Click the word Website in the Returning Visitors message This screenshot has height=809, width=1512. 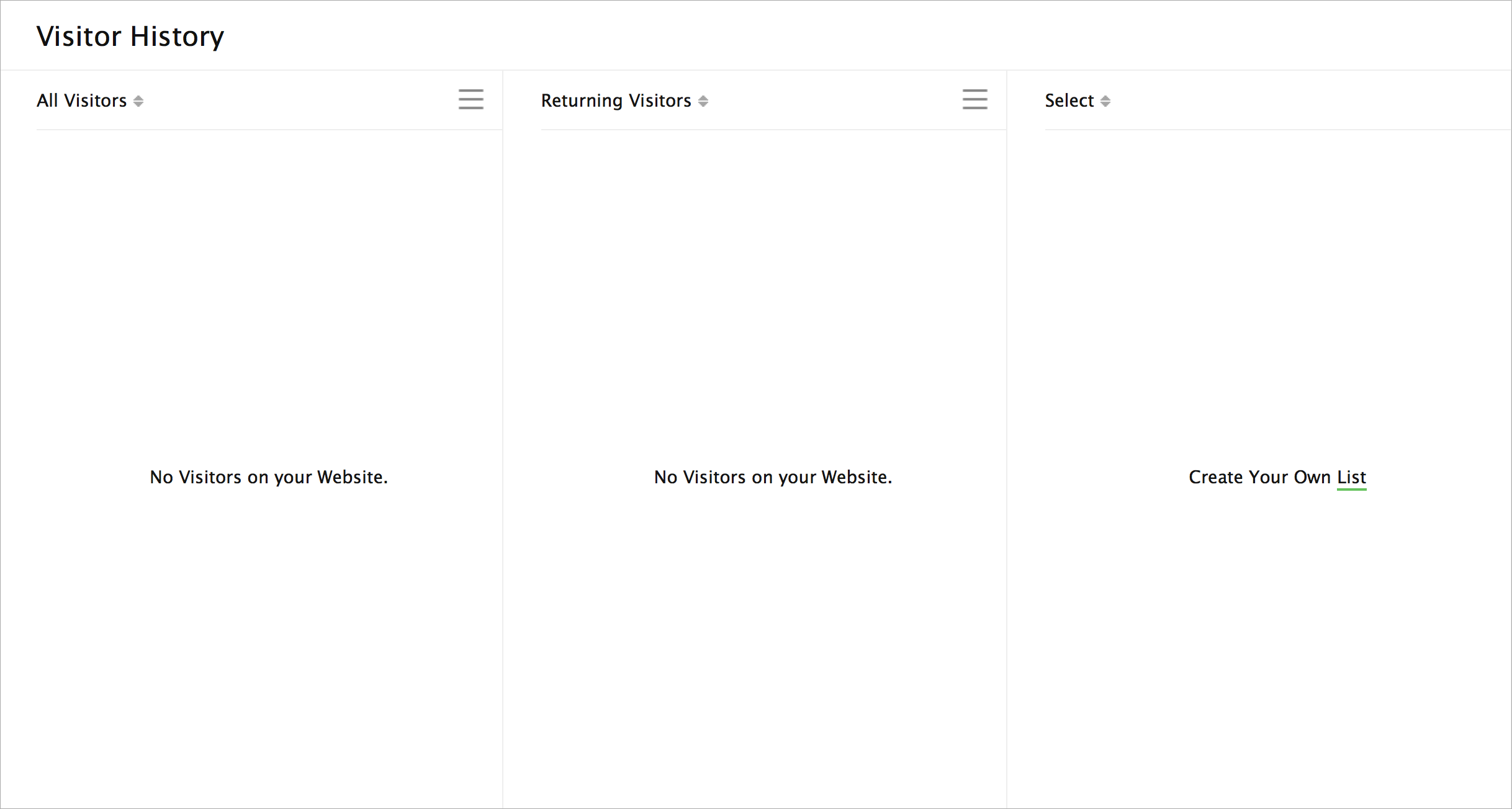pyautogui.click(x=854, y=477)
